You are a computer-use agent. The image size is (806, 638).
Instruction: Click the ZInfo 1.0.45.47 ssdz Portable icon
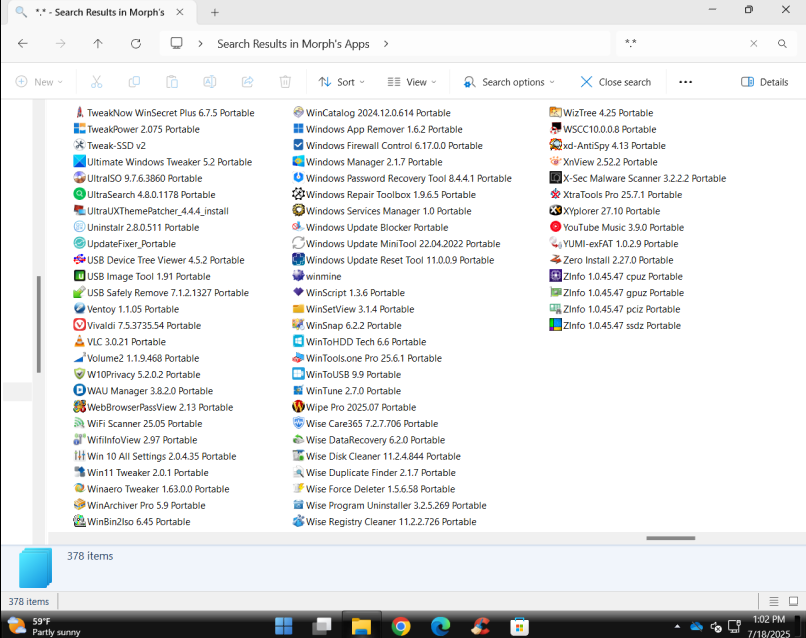pyautogui.click(x=555, y=325)
